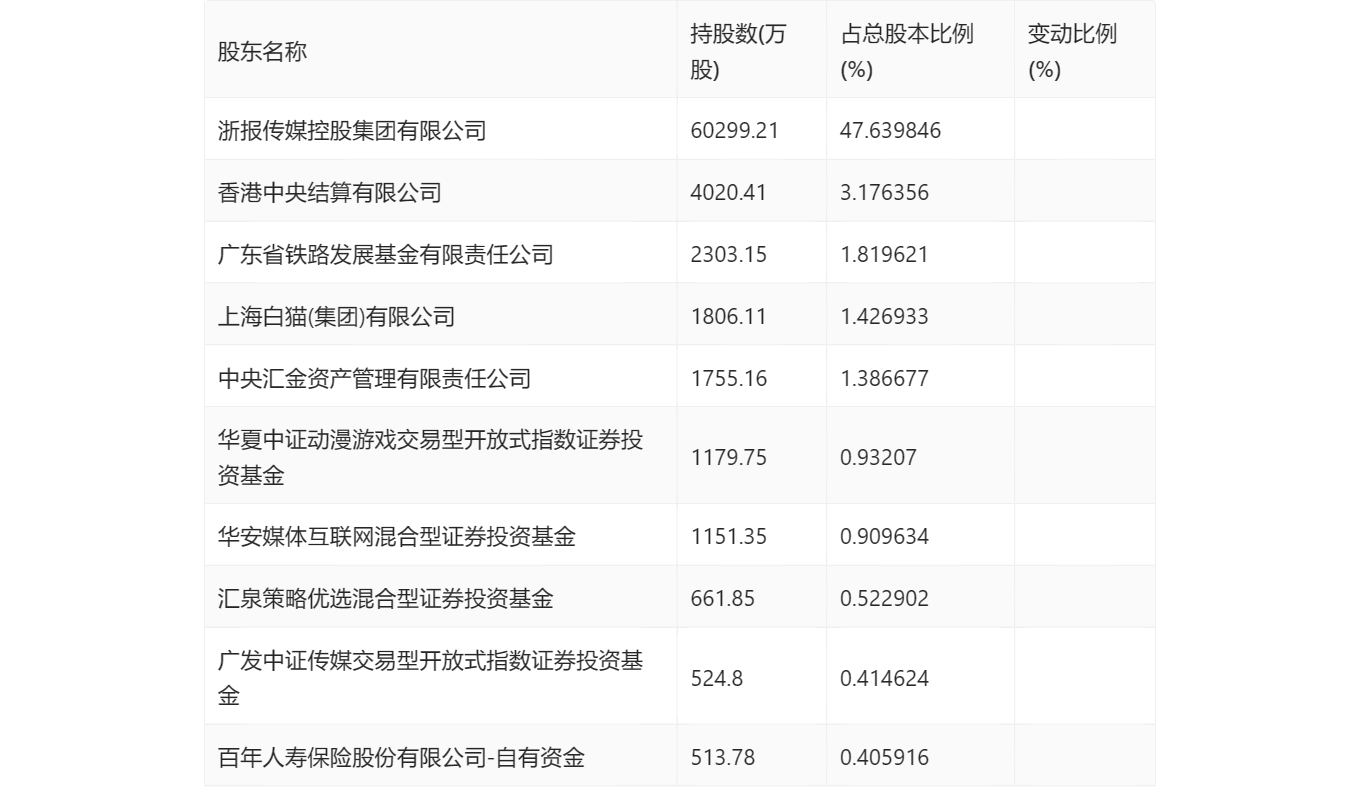Click the holding value 4020.41
The height and width of the screenshot is (787, 1360).
point(728,192)
